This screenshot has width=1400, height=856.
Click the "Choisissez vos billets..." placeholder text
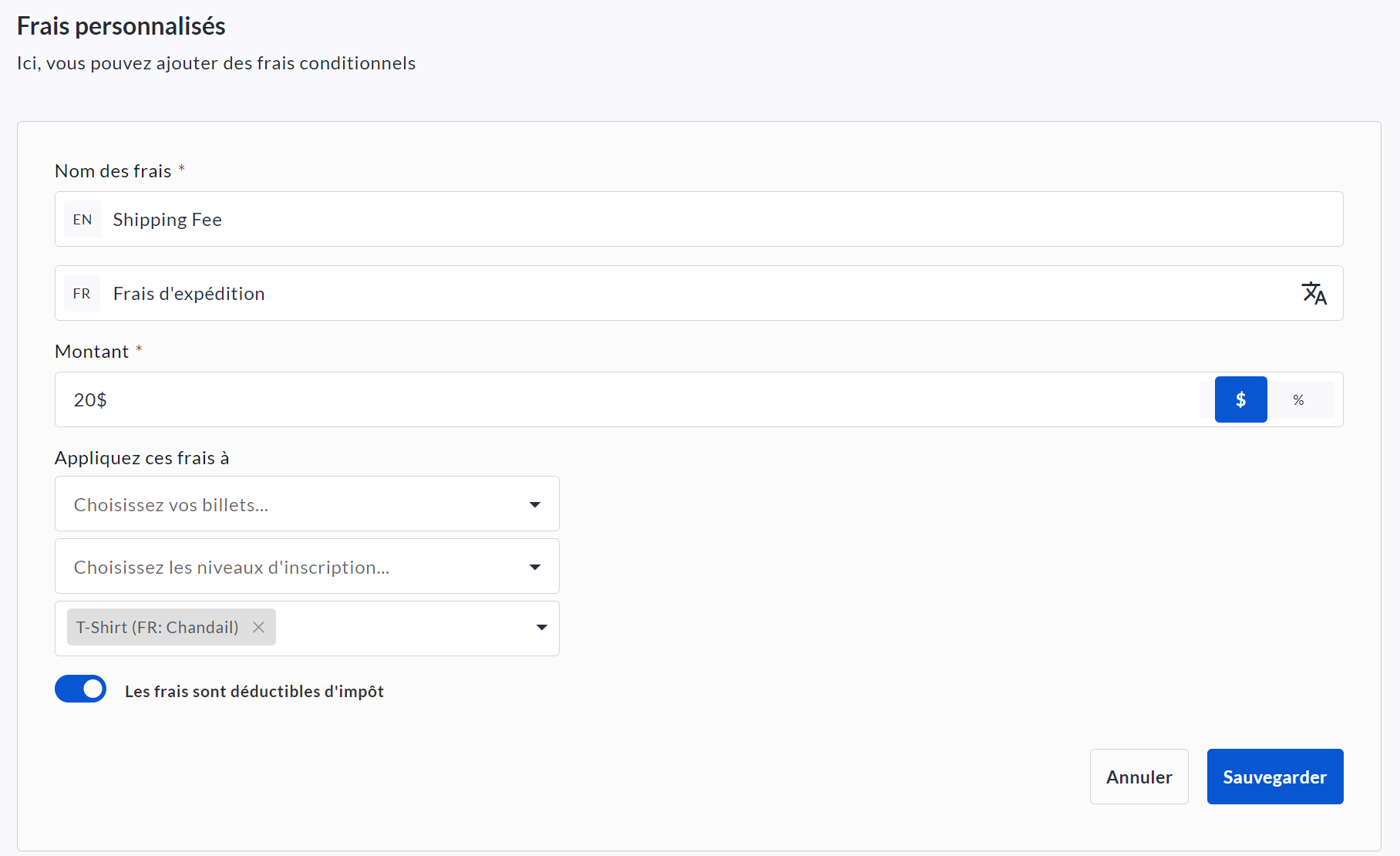171,505
